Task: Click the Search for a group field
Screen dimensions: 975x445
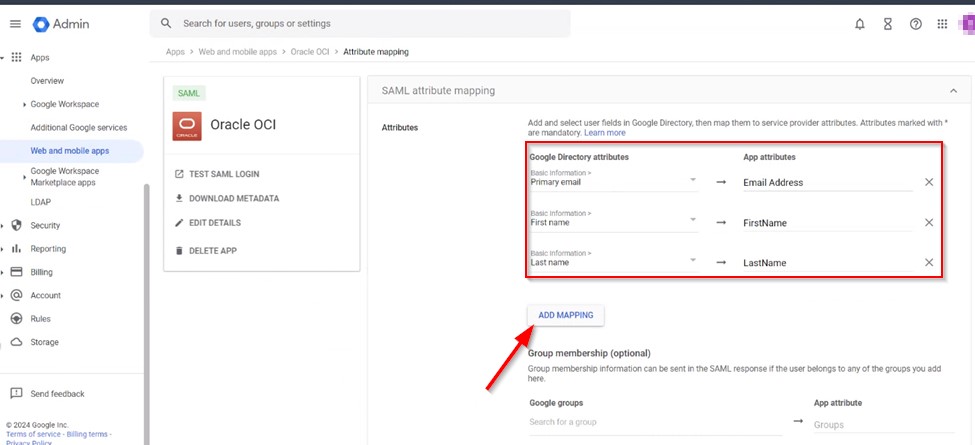Action: (655, 423)
